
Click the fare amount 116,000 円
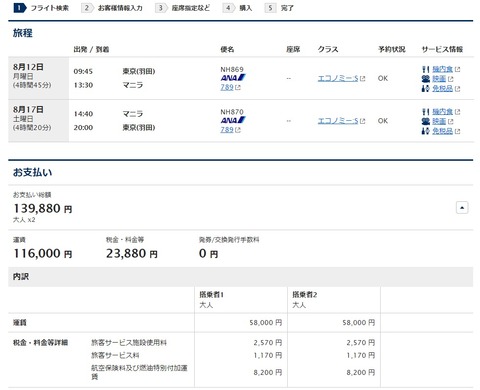43,254
